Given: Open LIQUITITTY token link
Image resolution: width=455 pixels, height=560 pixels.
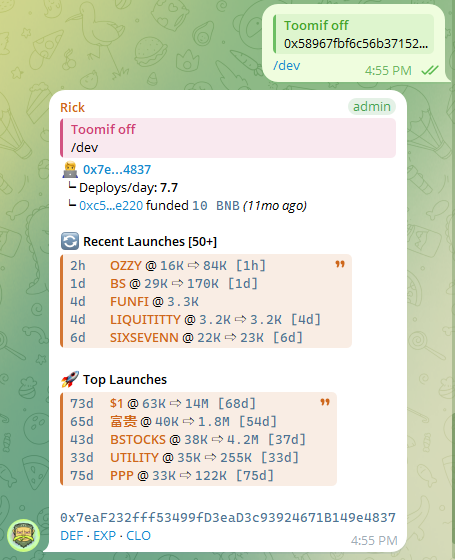Looking at the screenshot, I should pos(145,320).
